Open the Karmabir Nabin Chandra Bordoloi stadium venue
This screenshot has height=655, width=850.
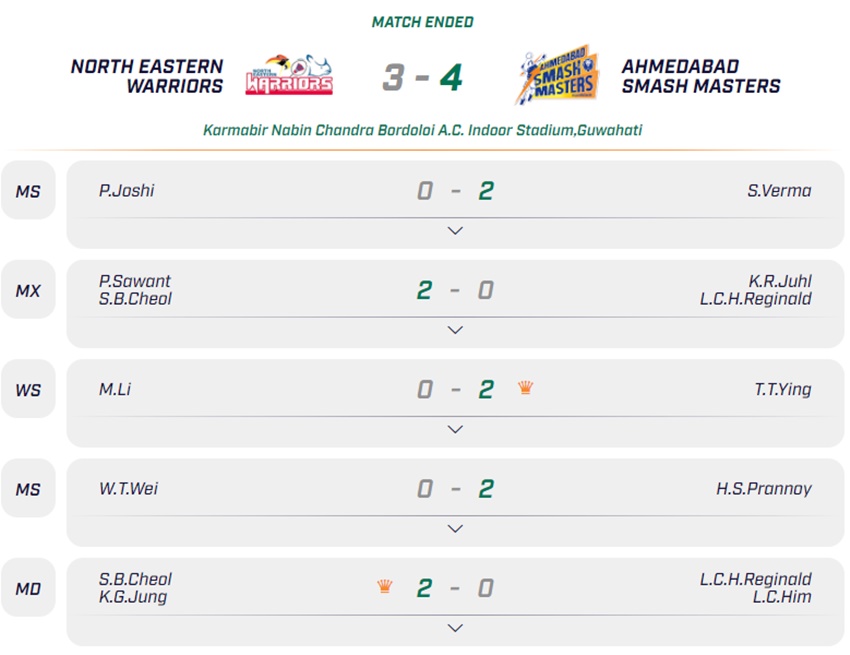tap(423, 131)
